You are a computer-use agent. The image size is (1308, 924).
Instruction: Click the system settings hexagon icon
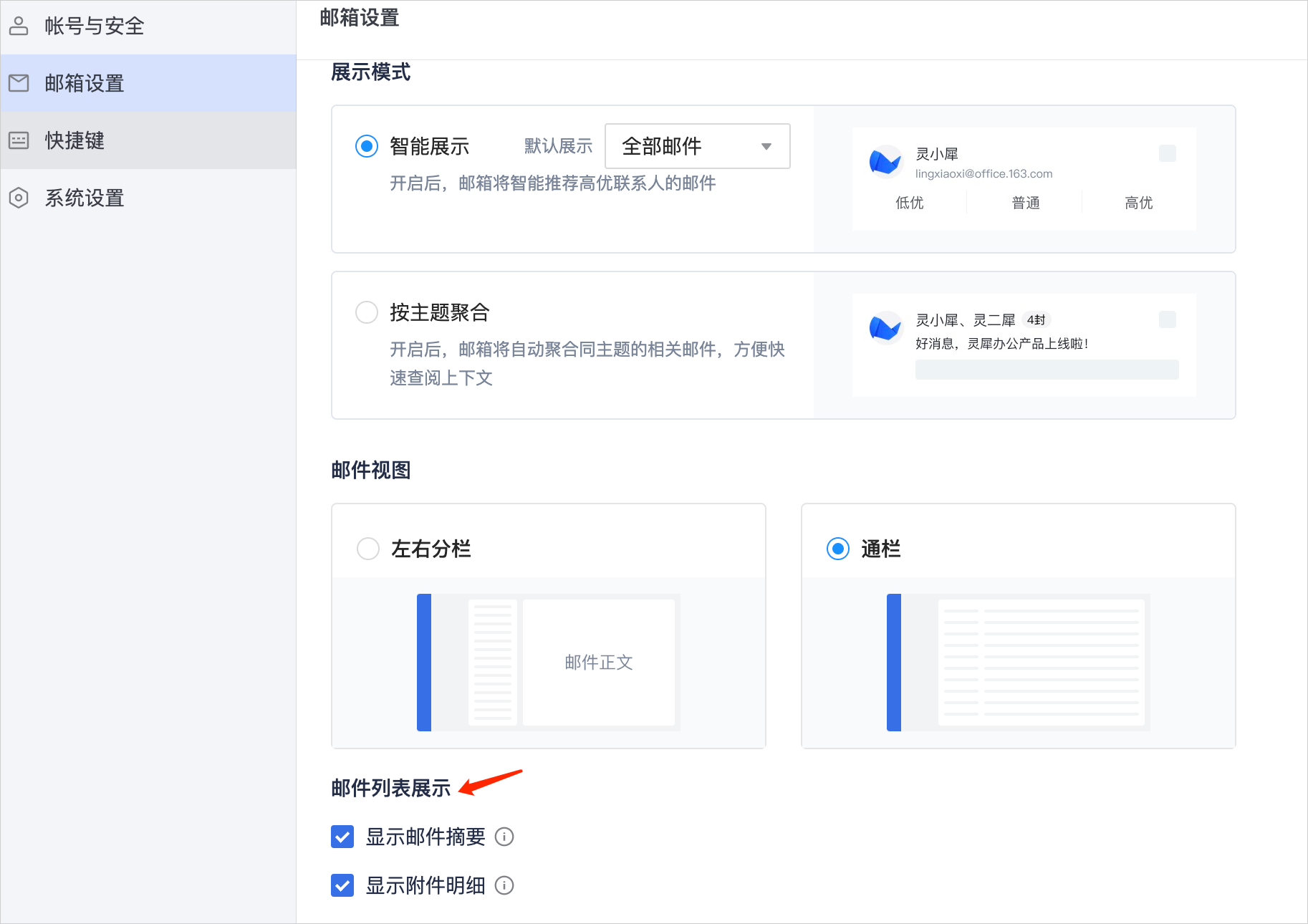[x=19, y=198]
